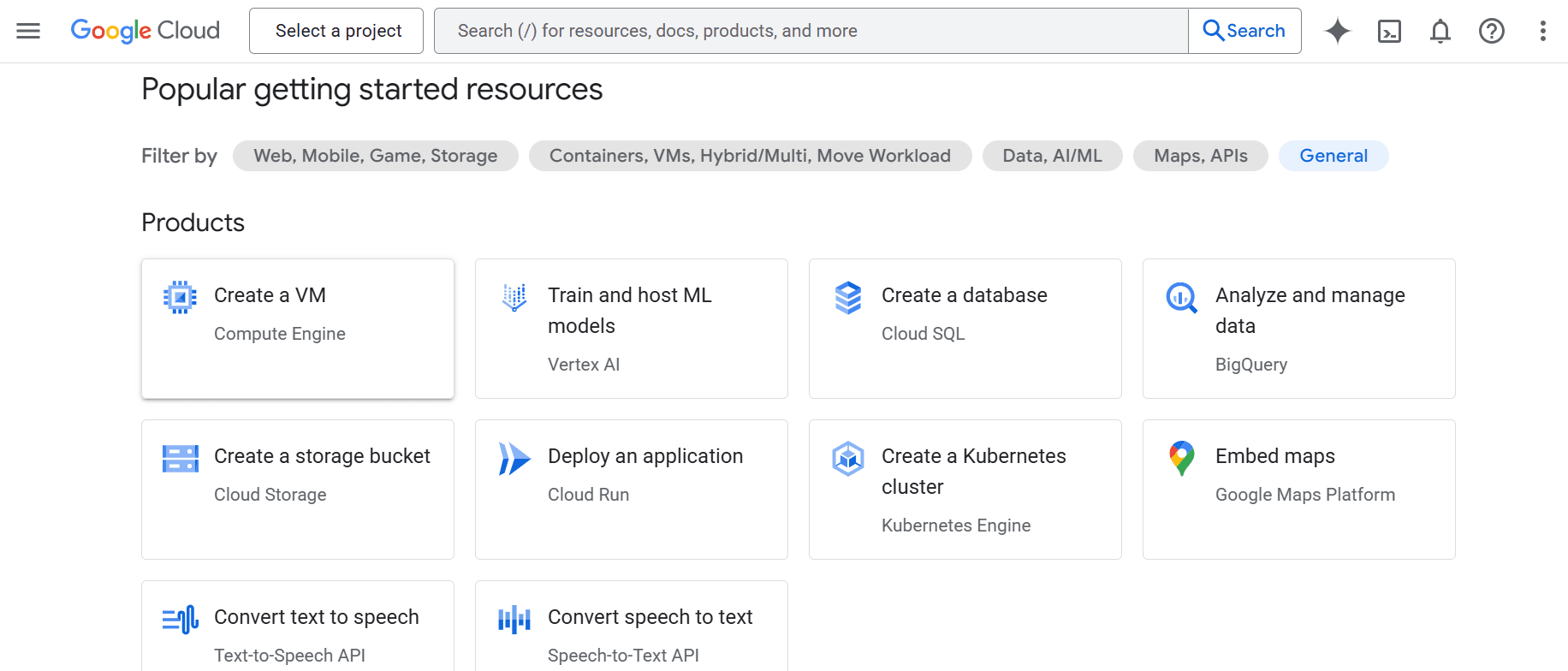This screenshot has height=671, width=1568.
Task: Open the Create a VM card
Action: coord(298,329)
